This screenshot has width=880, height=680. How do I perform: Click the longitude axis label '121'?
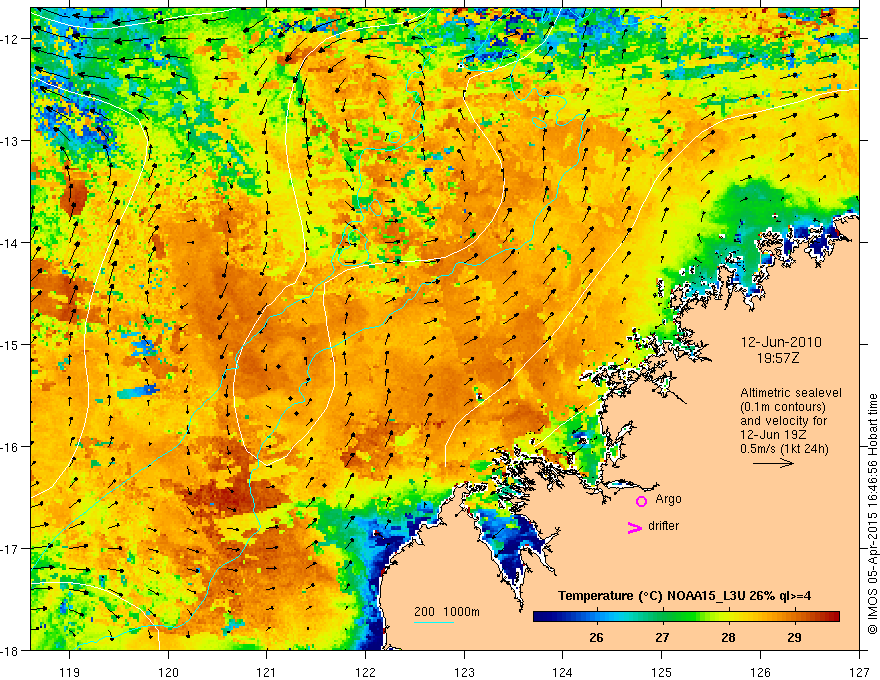point(267,672)
